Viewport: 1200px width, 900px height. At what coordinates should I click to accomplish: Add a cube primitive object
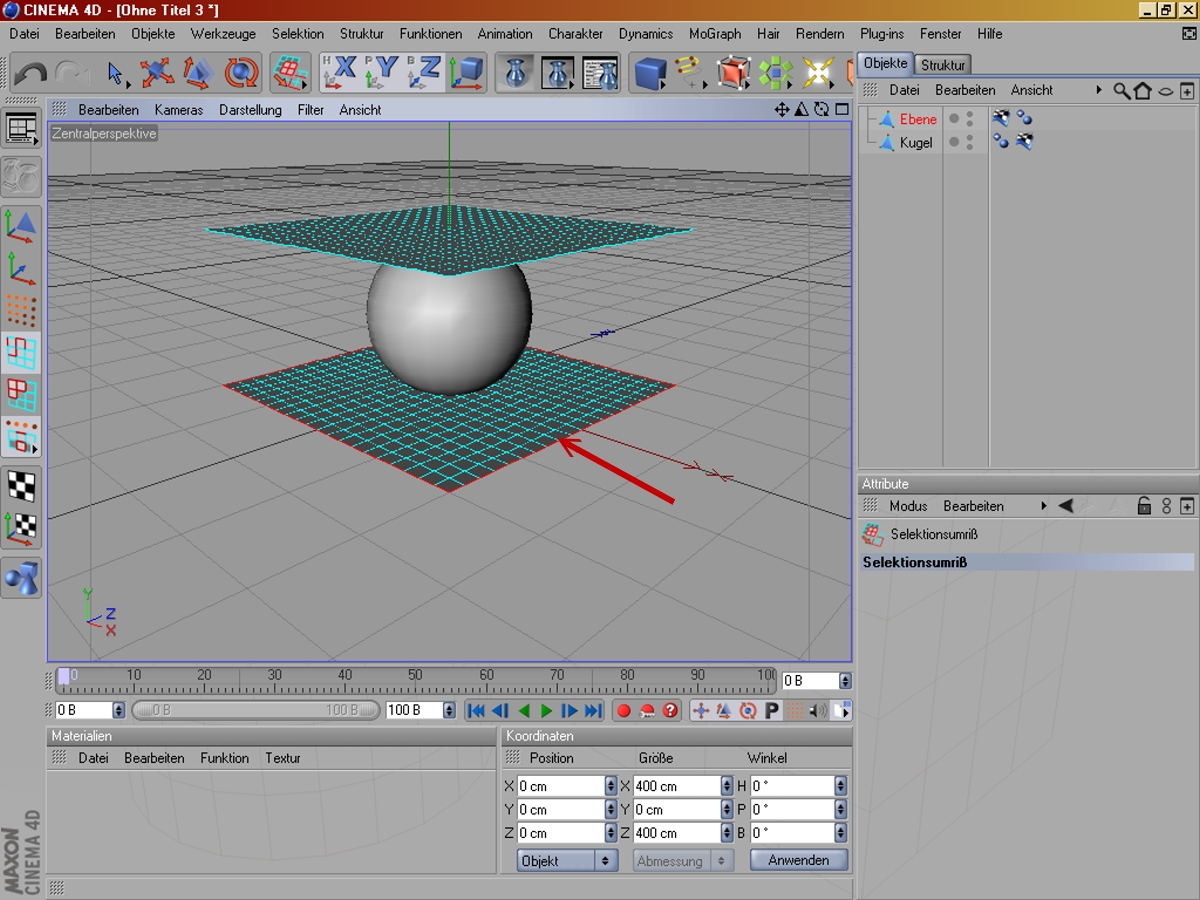pos(650,73)
